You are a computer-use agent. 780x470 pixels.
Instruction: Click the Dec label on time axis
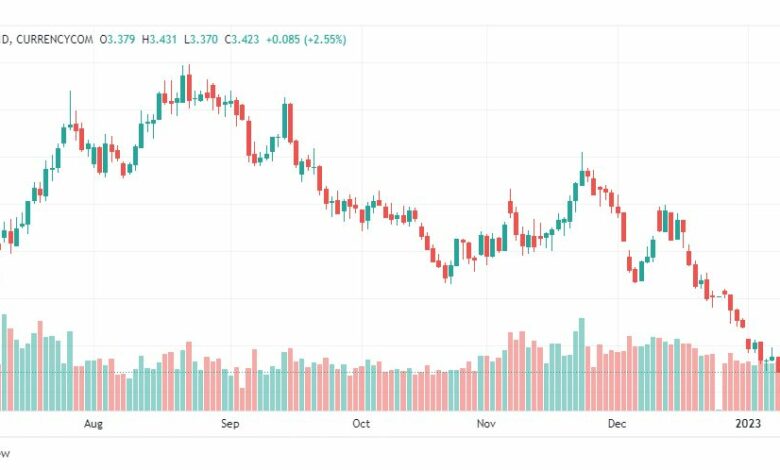(x=617, y=424)
